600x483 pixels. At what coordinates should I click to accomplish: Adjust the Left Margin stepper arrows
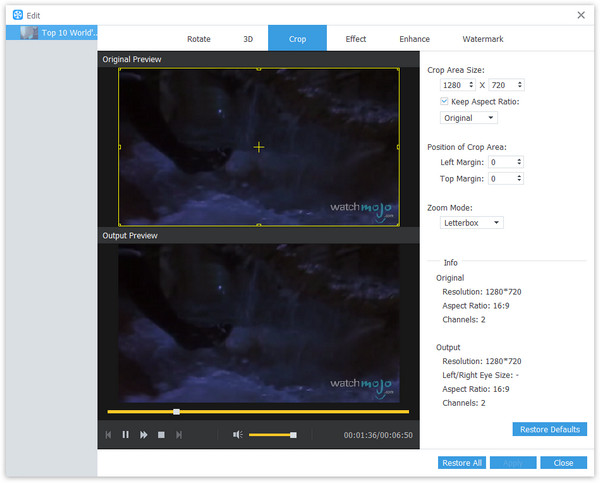[x=519, y=162]
